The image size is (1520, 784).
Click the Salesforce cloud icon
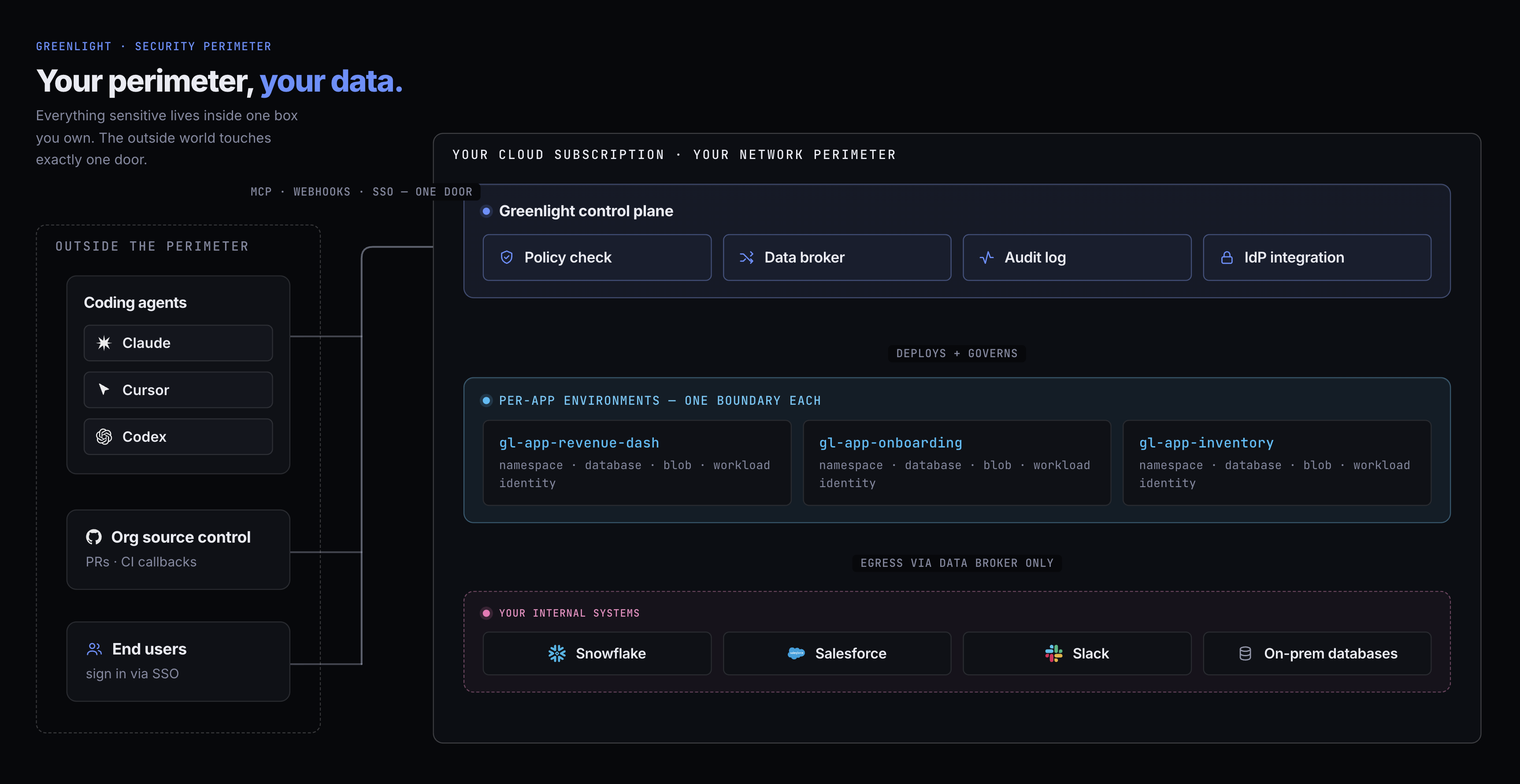tap(796, 653)
